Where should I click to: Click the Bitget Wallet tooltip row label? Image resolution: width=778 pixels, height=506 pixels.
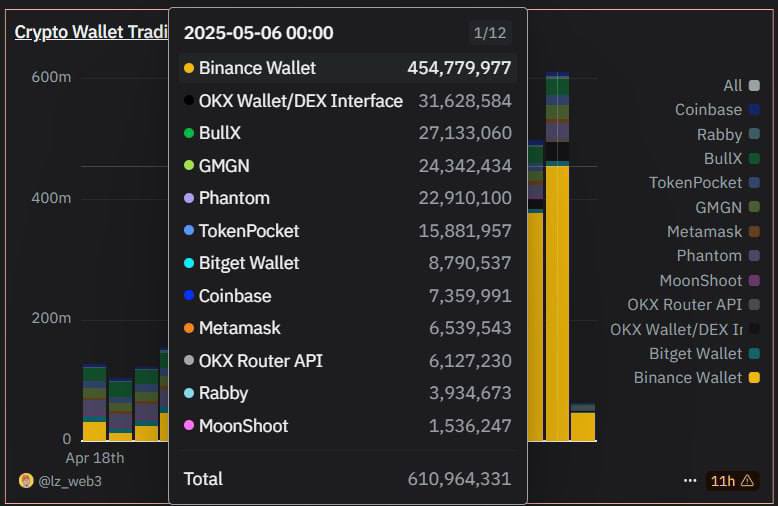pos(249,263)
